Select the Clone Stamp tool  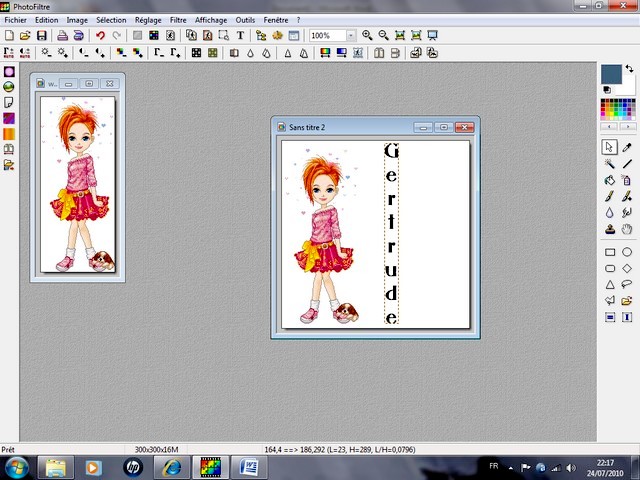[609, 229]
